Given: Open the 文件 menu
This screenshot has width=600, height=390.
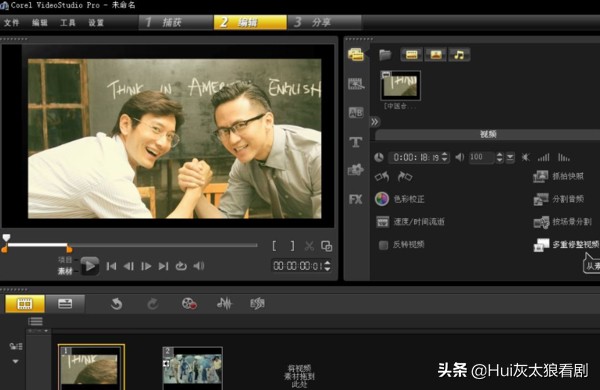Looking at the screenshot, I should 11,23.
